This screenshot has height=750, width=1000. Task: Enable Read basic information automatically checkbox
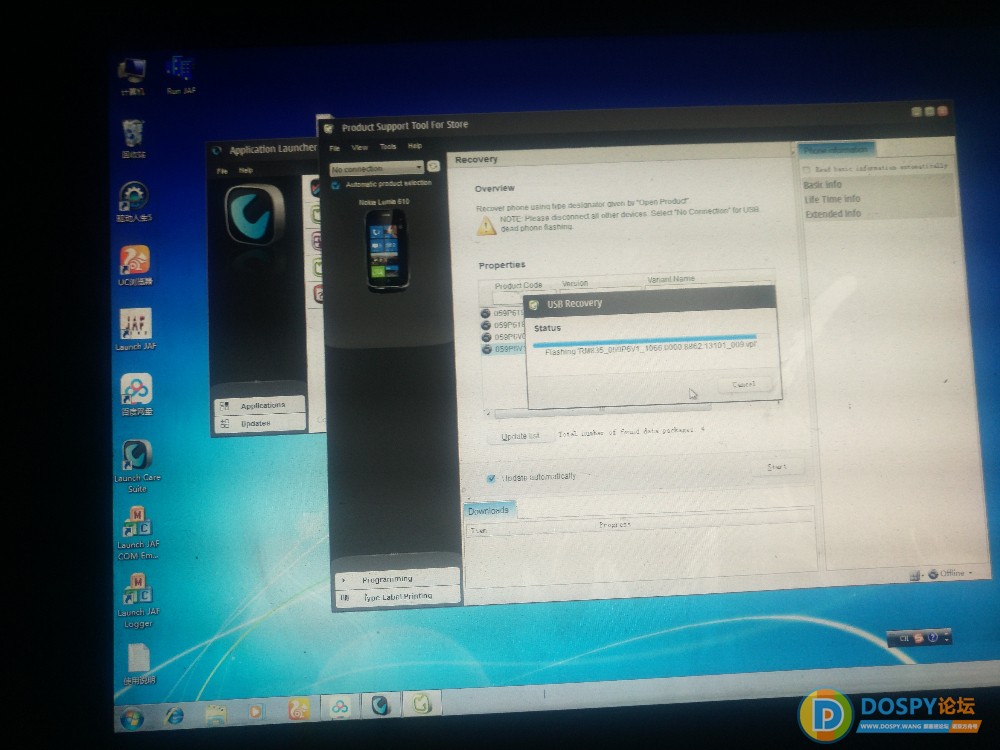tap(806, 170)
